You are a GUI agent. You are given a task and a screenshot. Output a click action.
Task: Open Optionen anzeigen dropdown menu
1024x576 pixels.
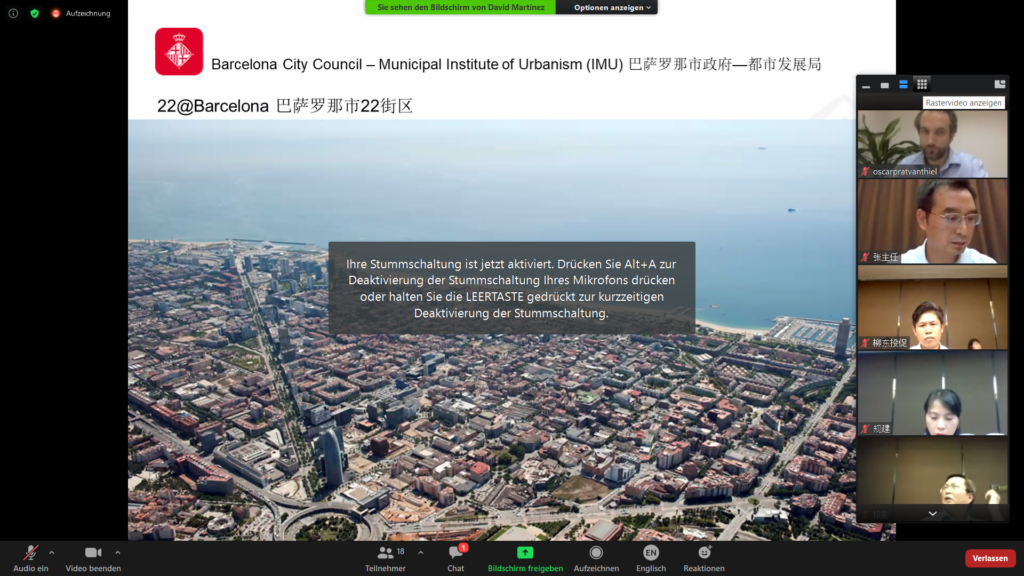pos(613,7)
